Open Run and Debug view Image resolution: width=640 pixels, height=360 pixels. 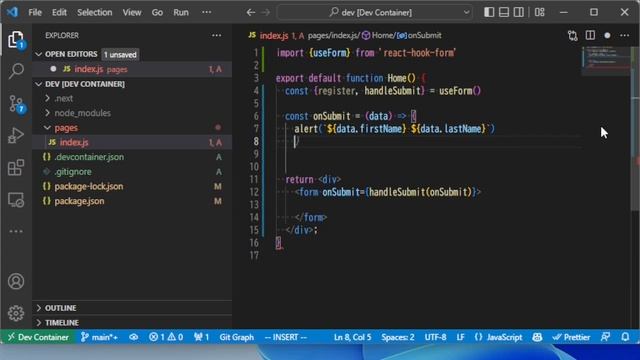[16, 136]
